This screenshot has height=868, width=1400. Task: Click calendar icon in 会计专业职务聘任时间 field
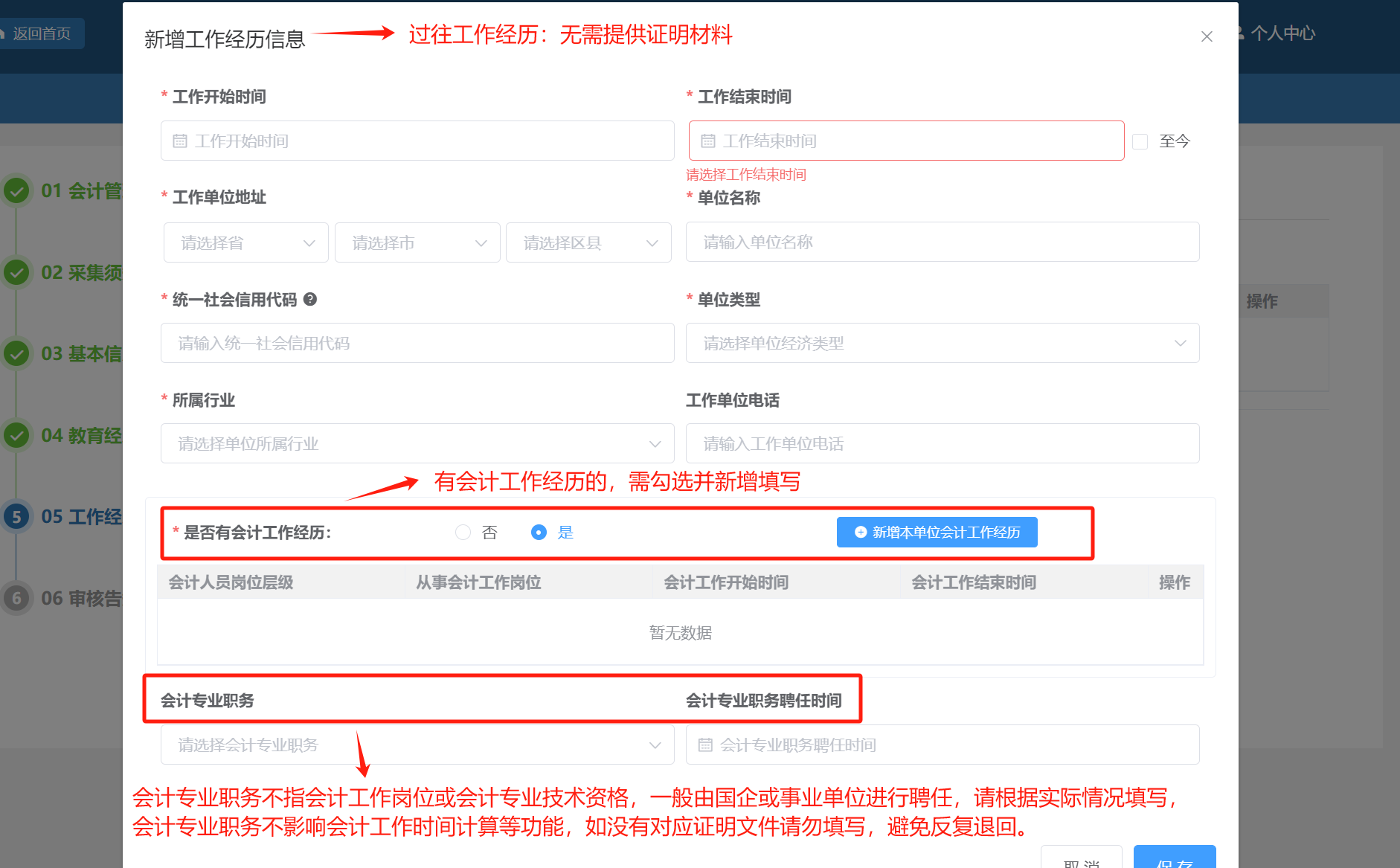click(x=705, y=745)
